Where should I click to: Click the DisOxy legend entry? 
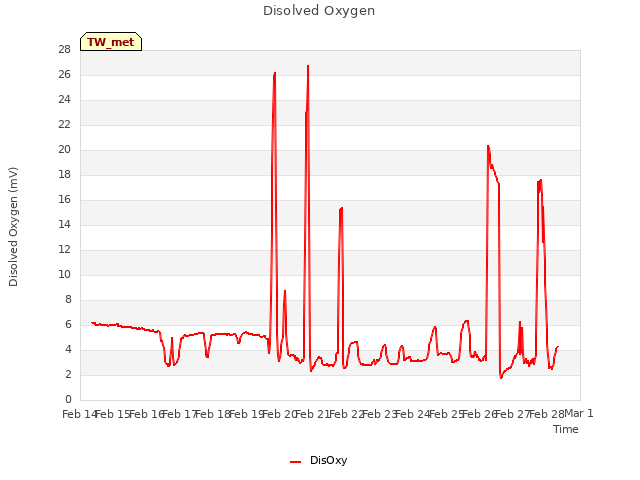[x=318, y=460]
